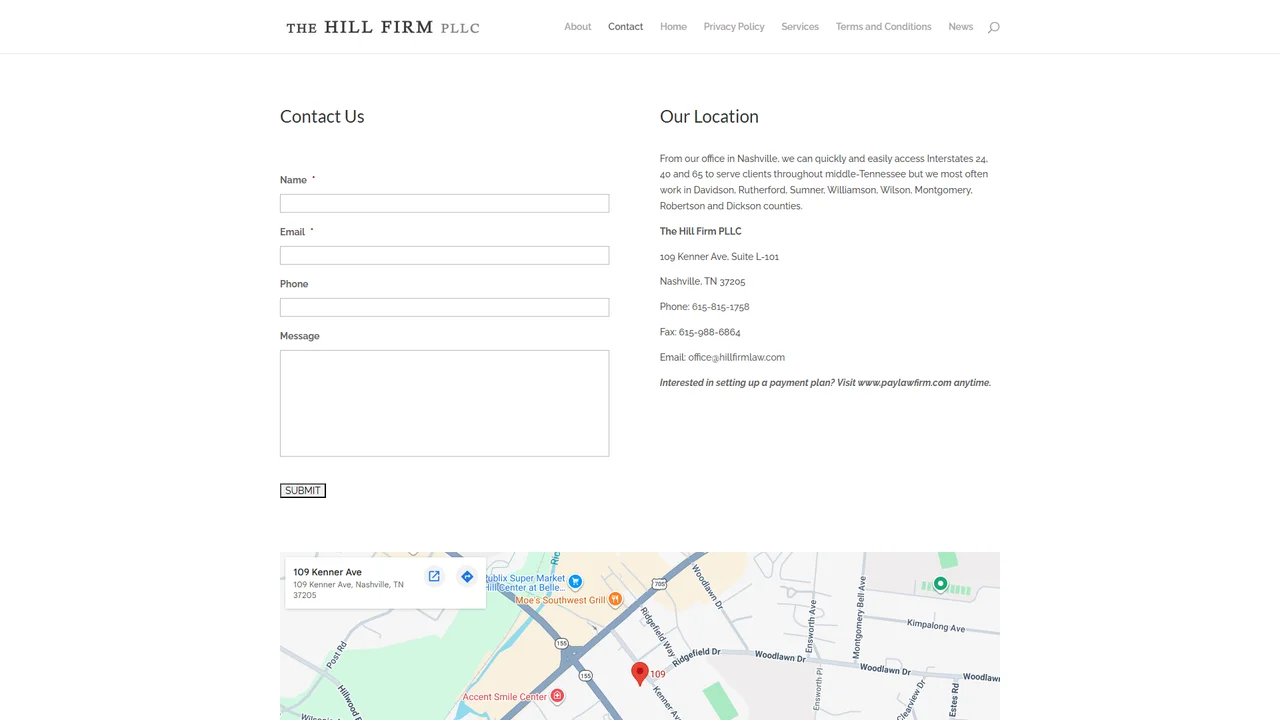Click the Name input field
1280x720 pixels.
[x=444, y=203]
